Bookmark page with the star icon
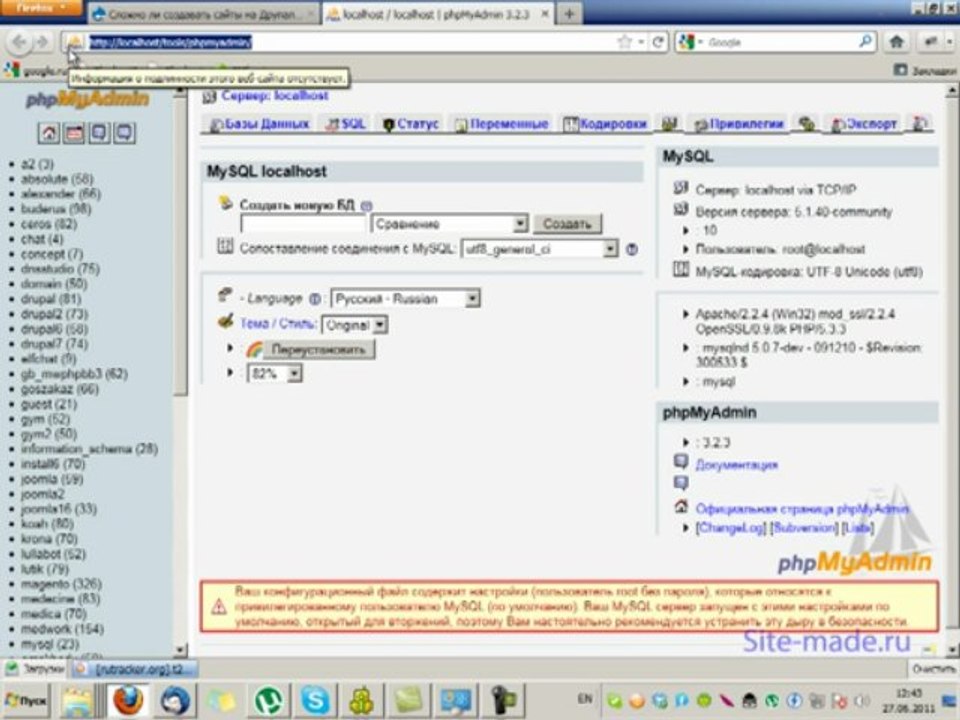 click(624, 42)
